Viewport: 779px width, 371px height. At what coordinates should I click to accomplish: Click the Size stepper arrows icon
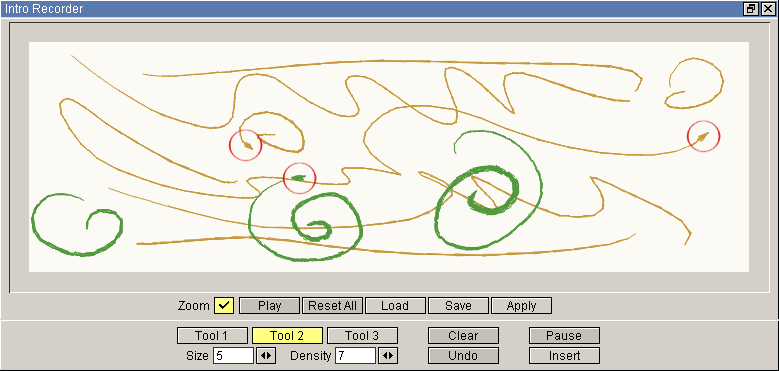(267, 356)
